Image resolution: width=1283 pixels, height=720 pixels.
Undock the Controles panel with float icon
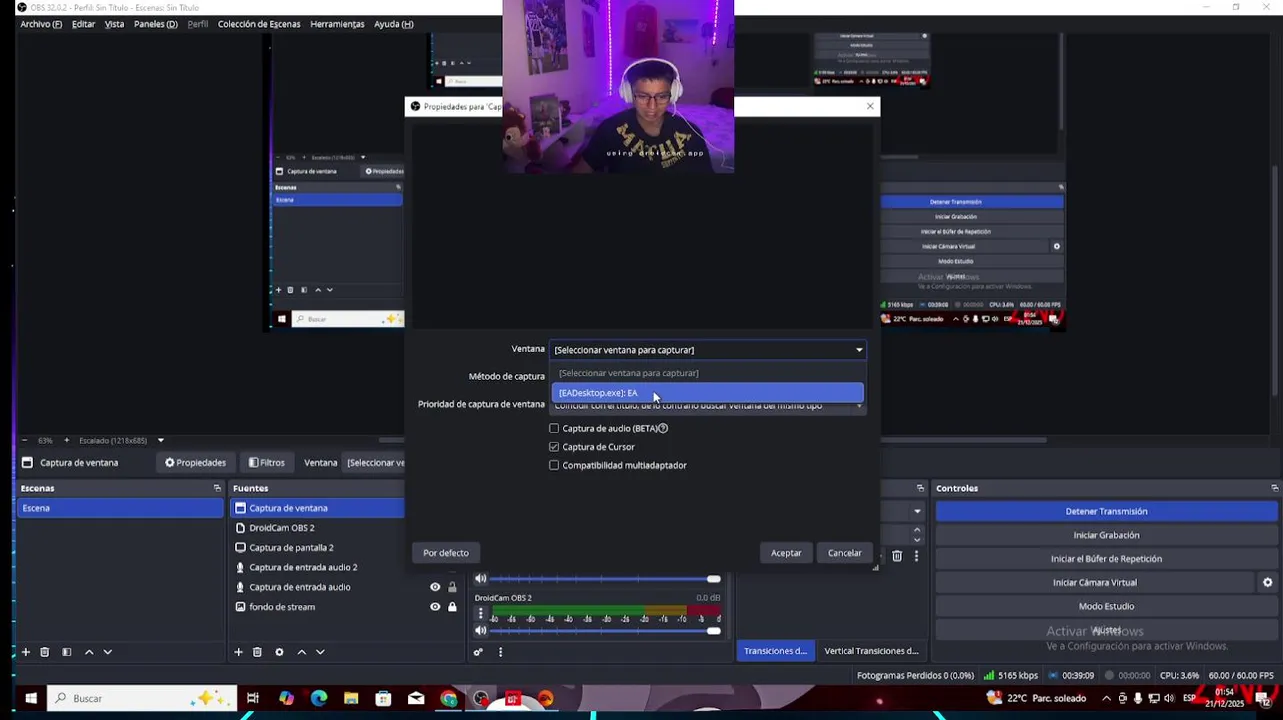1274,488
